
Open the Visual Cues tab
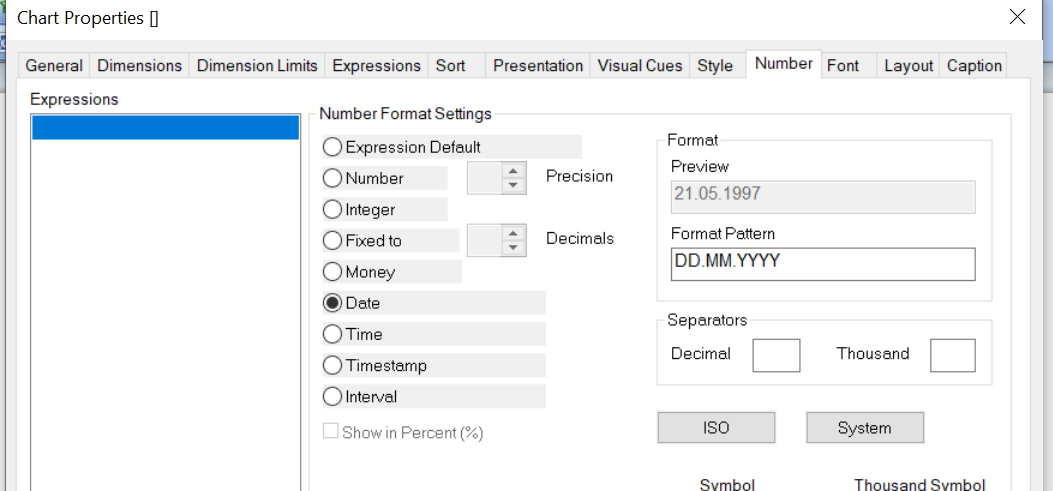pos(639,66)
